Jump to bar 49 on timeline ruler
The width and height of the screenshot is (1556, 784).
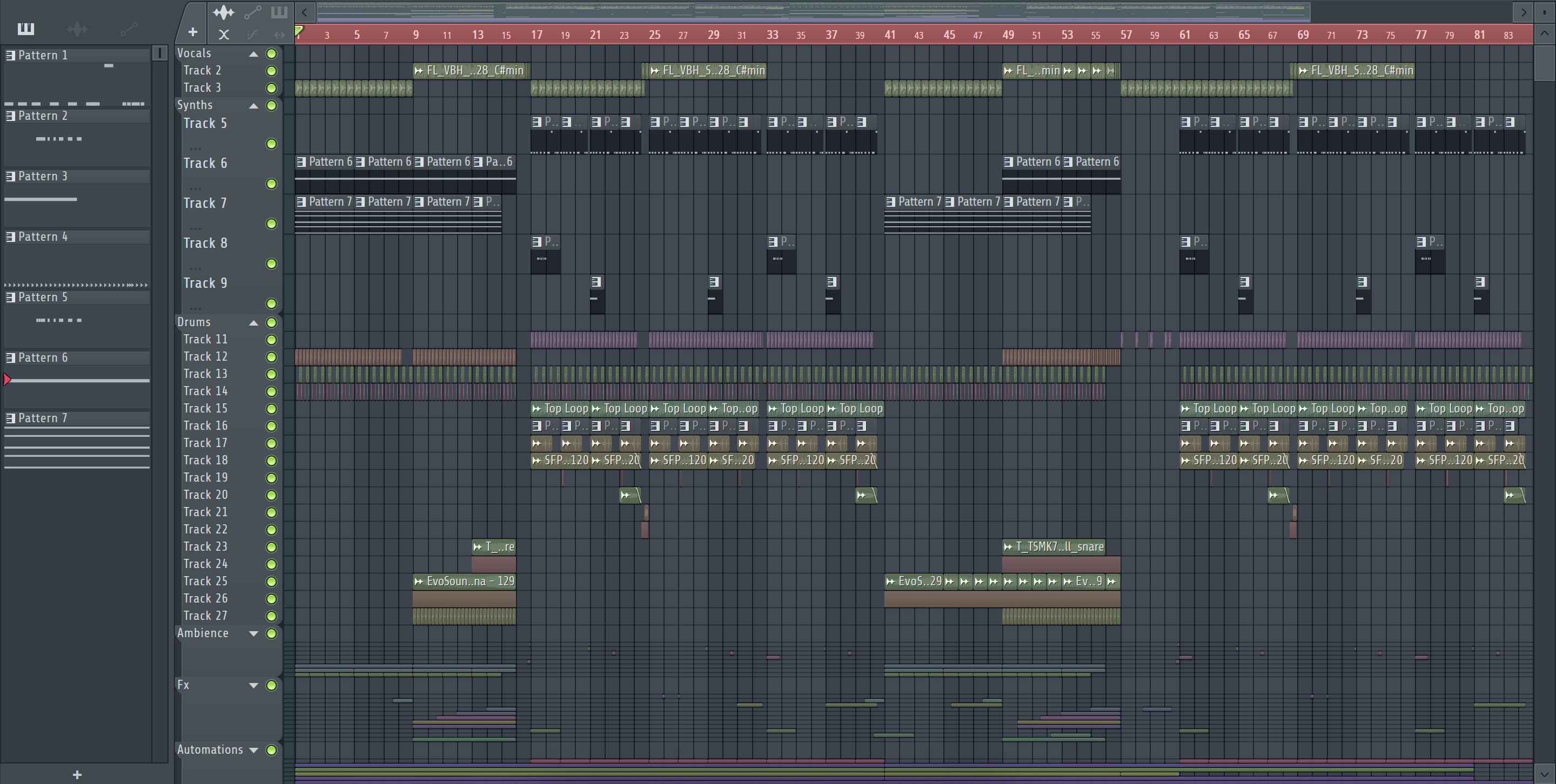(1008, 35)
